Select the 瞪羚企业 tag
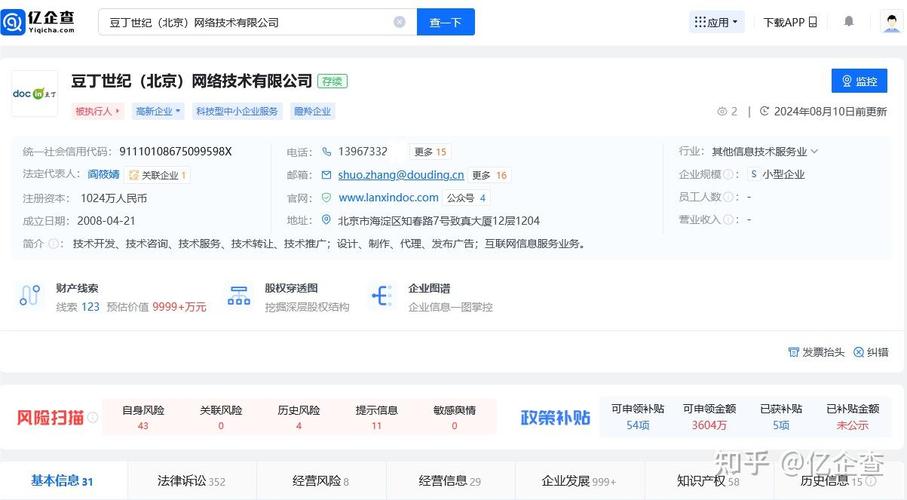The width and height of the screenshot is (907, 500). pyautogui.click(x=312, y=111)
